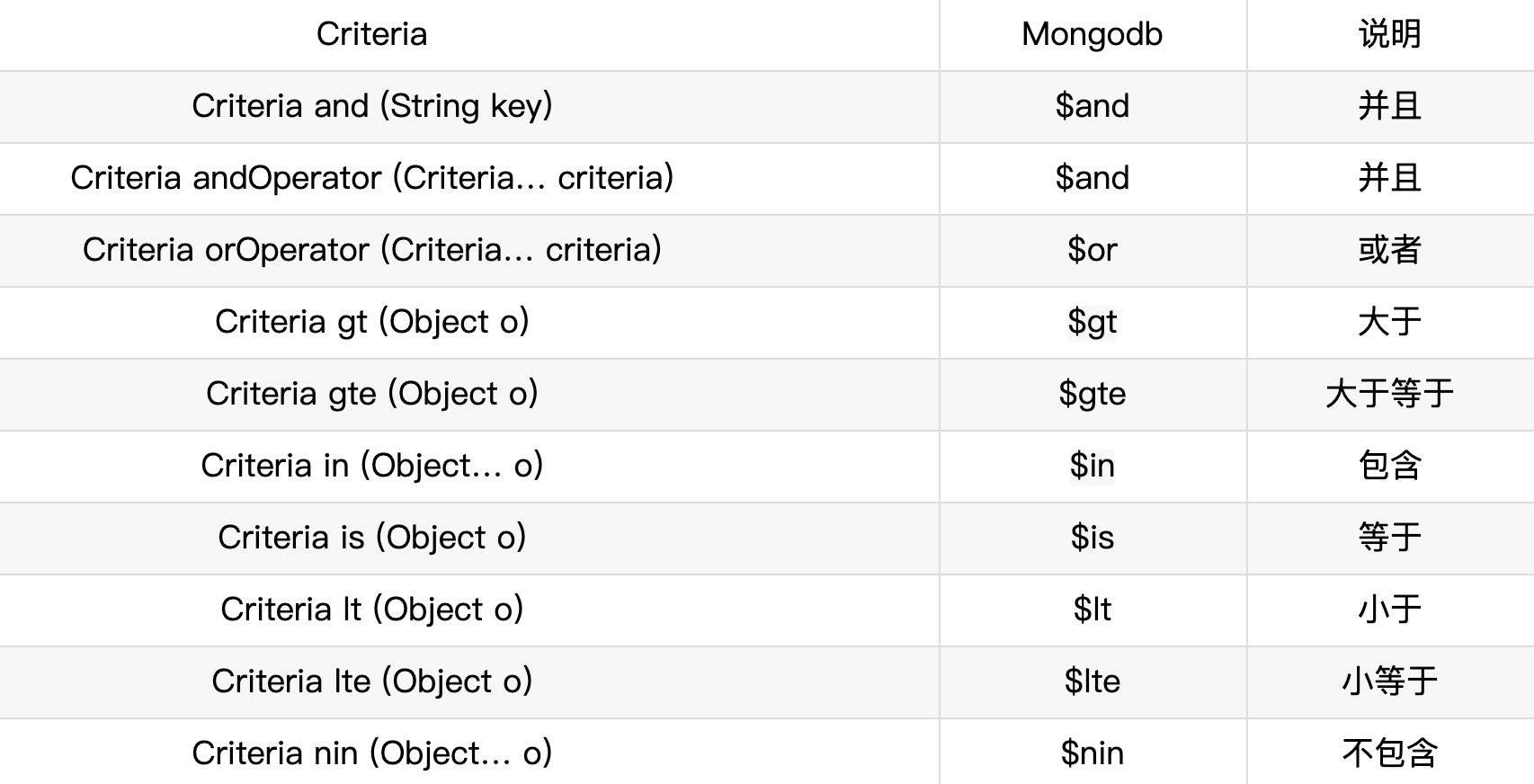1534x784 pixels.
Task: Select the $nin operator cell
Action: [x=1092, y=753]
